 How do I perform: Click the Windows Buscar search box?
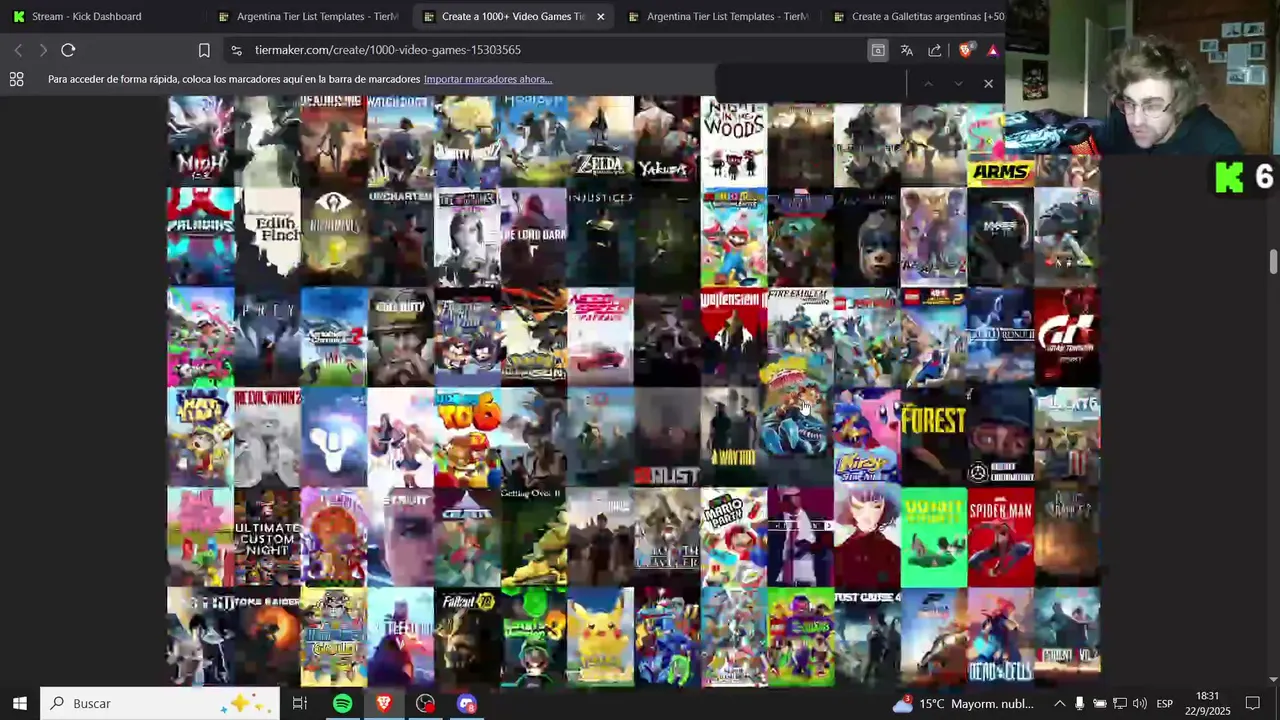click(x=160, y=703)
